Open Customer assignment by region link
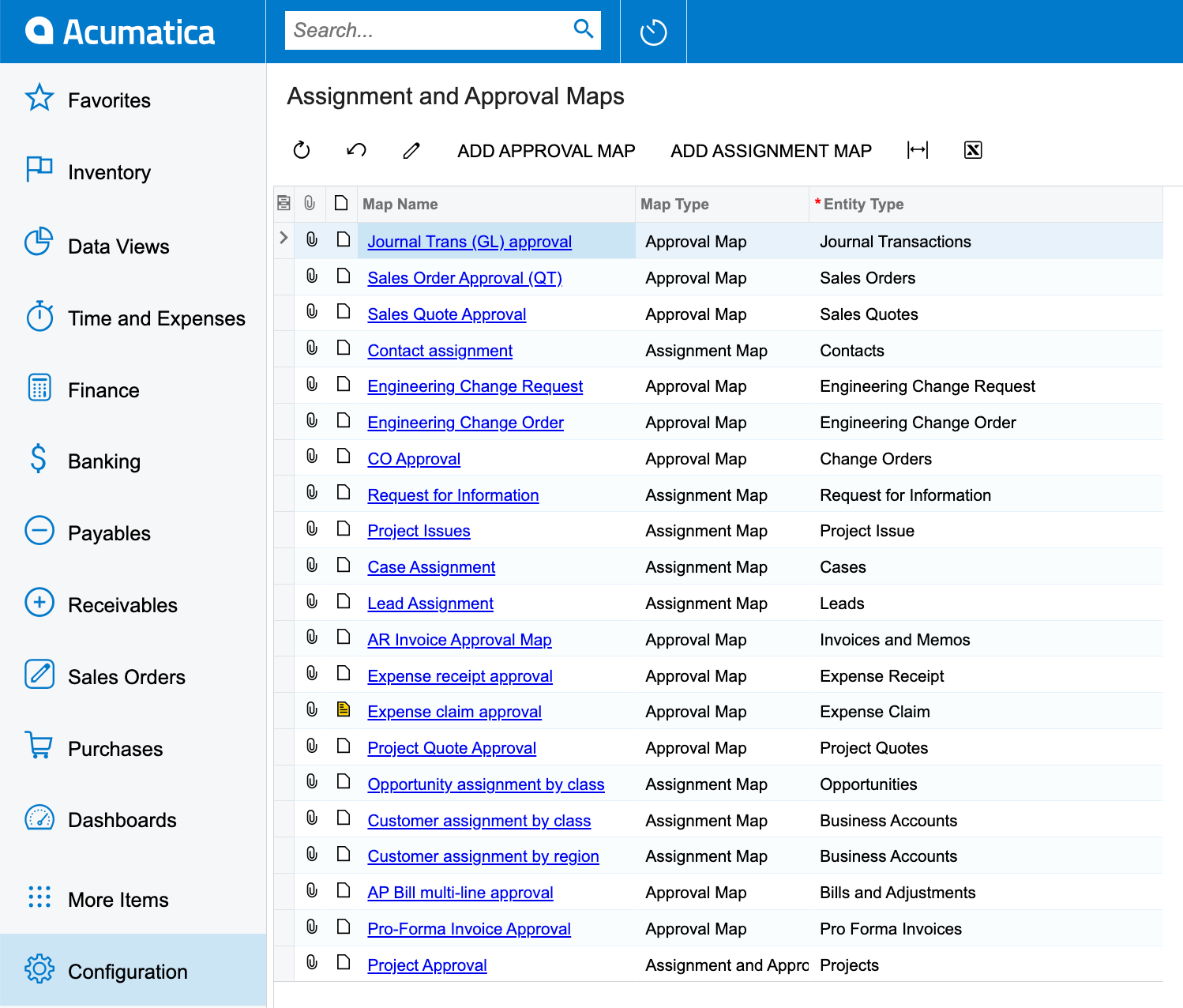This screenshot has width=1183, height=1008. coord(483,856)
